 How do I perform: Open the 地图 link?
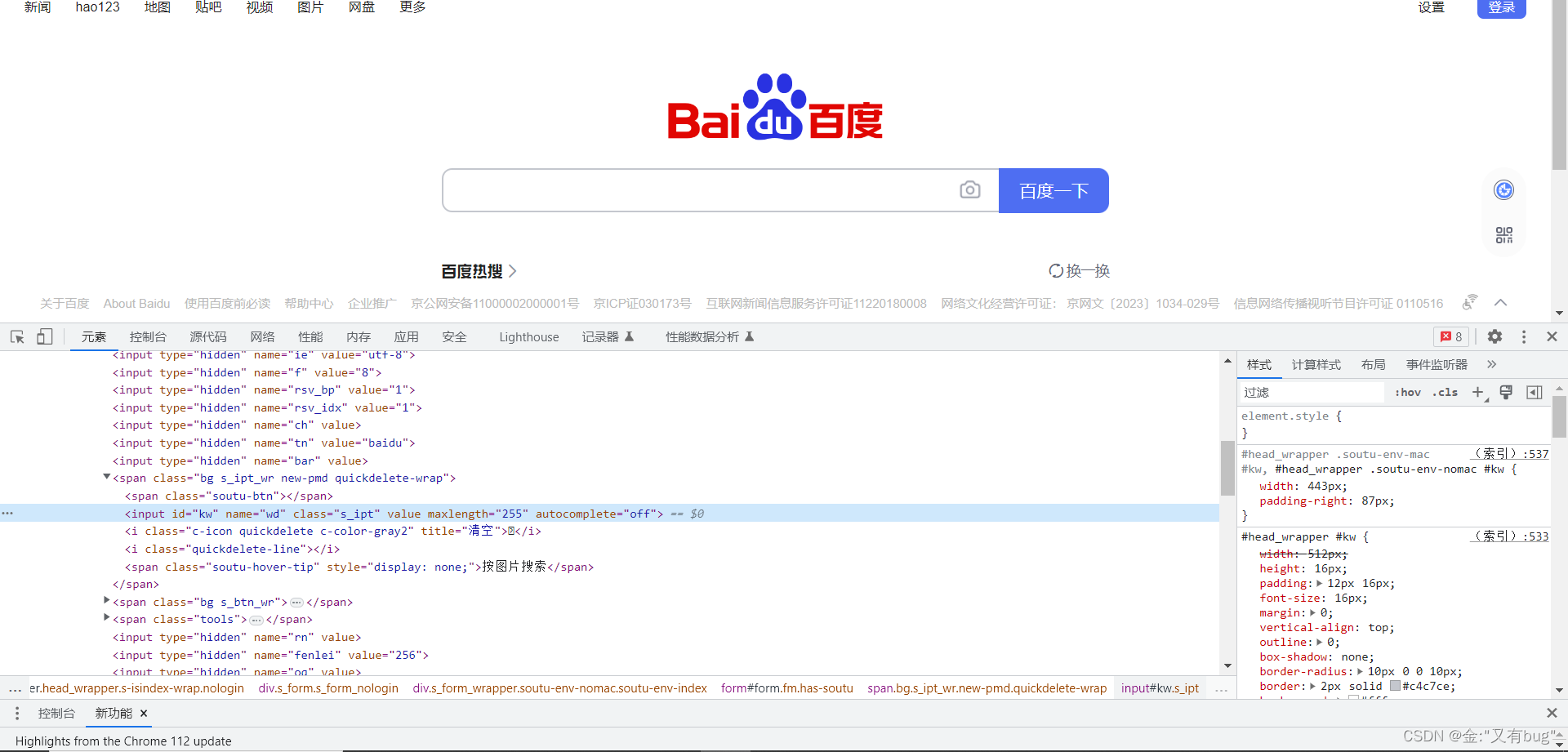157,7
